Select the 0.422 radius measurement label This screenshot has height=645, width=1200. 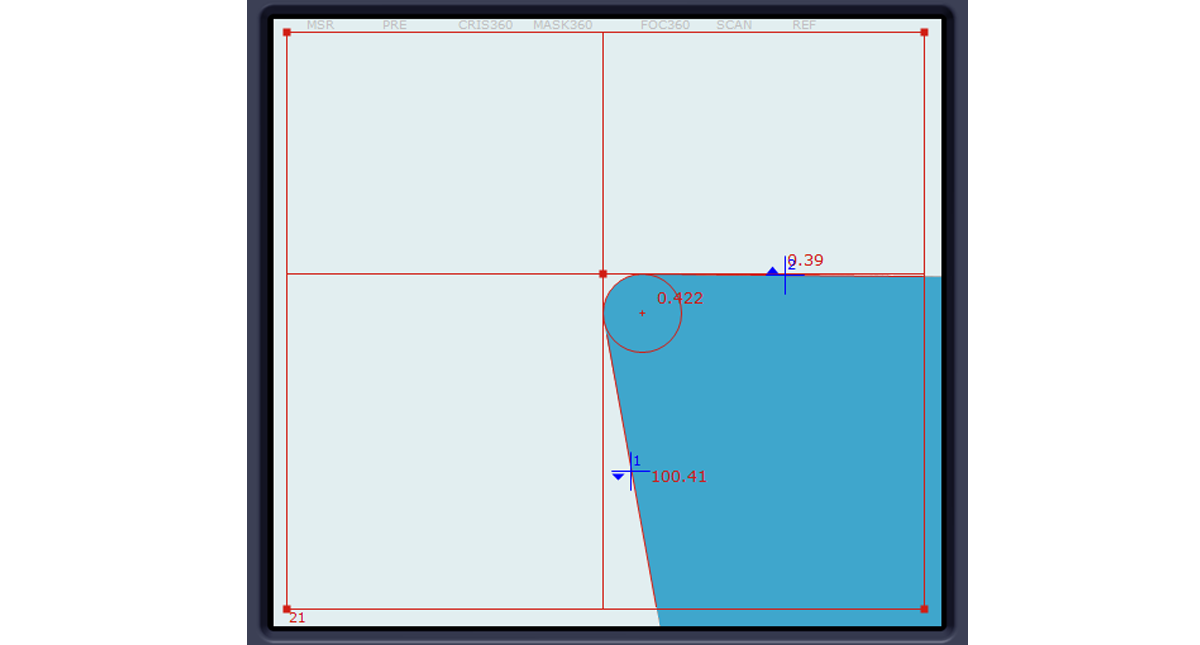[680, 298]
